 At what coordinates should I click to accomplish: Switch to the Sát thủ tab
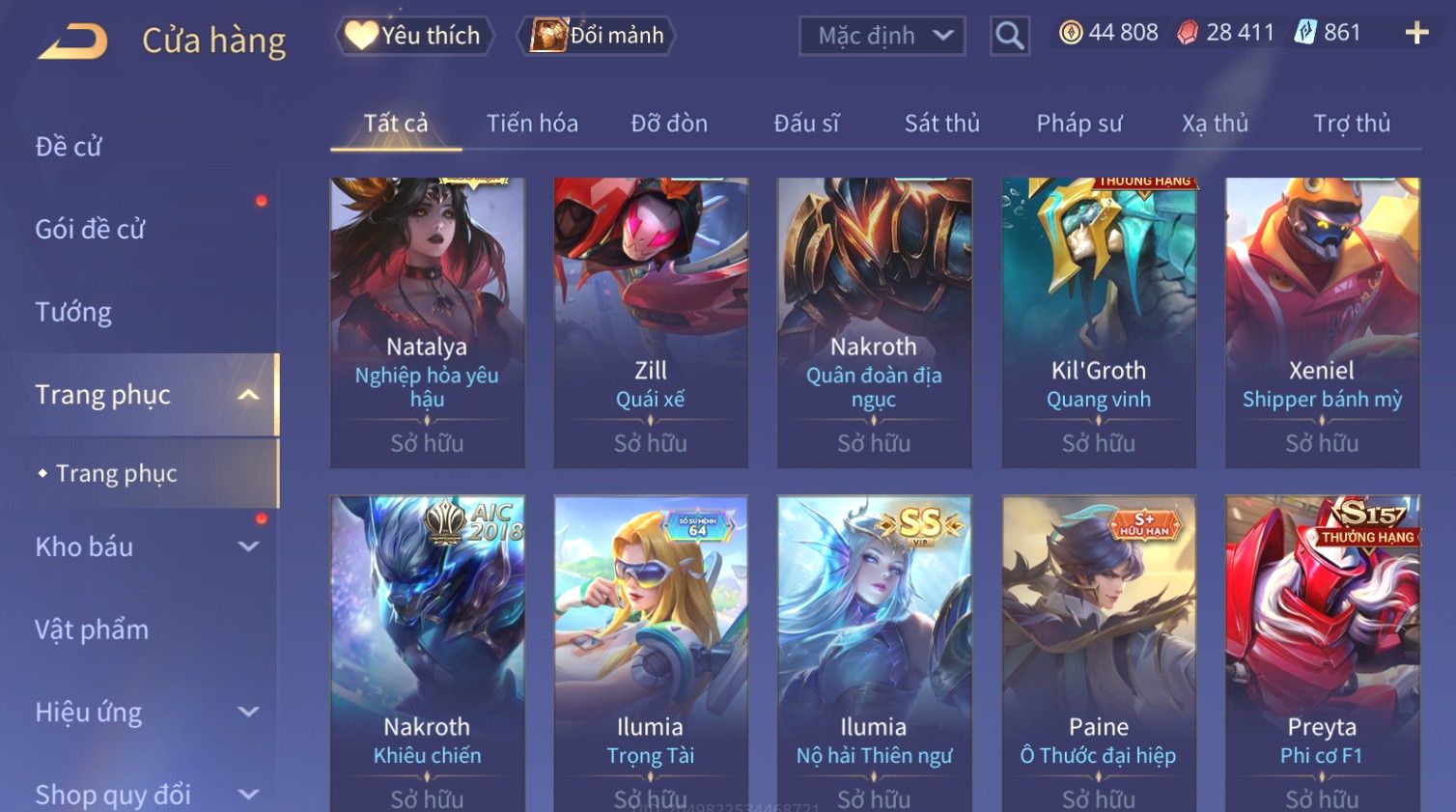[941, 124]
